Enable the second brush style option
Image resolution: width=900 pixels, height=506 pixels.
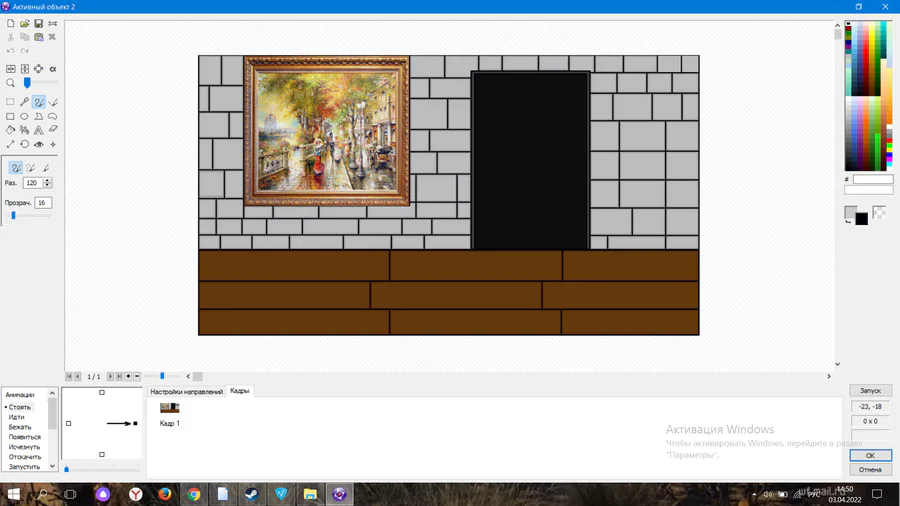pyautogui.click(x=30, y=168)
